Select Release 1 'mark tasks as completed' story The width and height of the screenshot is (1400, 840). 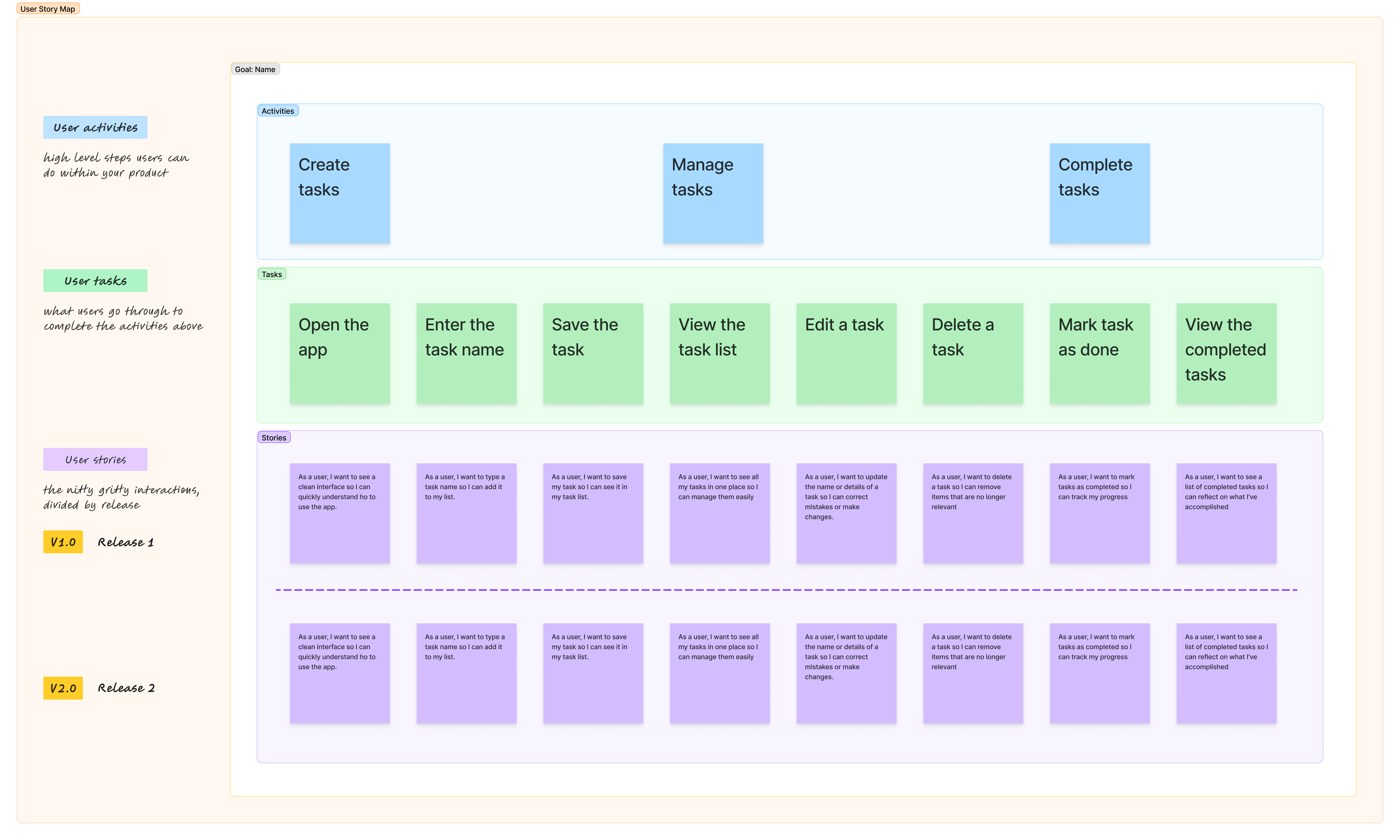coord(1100,513)
